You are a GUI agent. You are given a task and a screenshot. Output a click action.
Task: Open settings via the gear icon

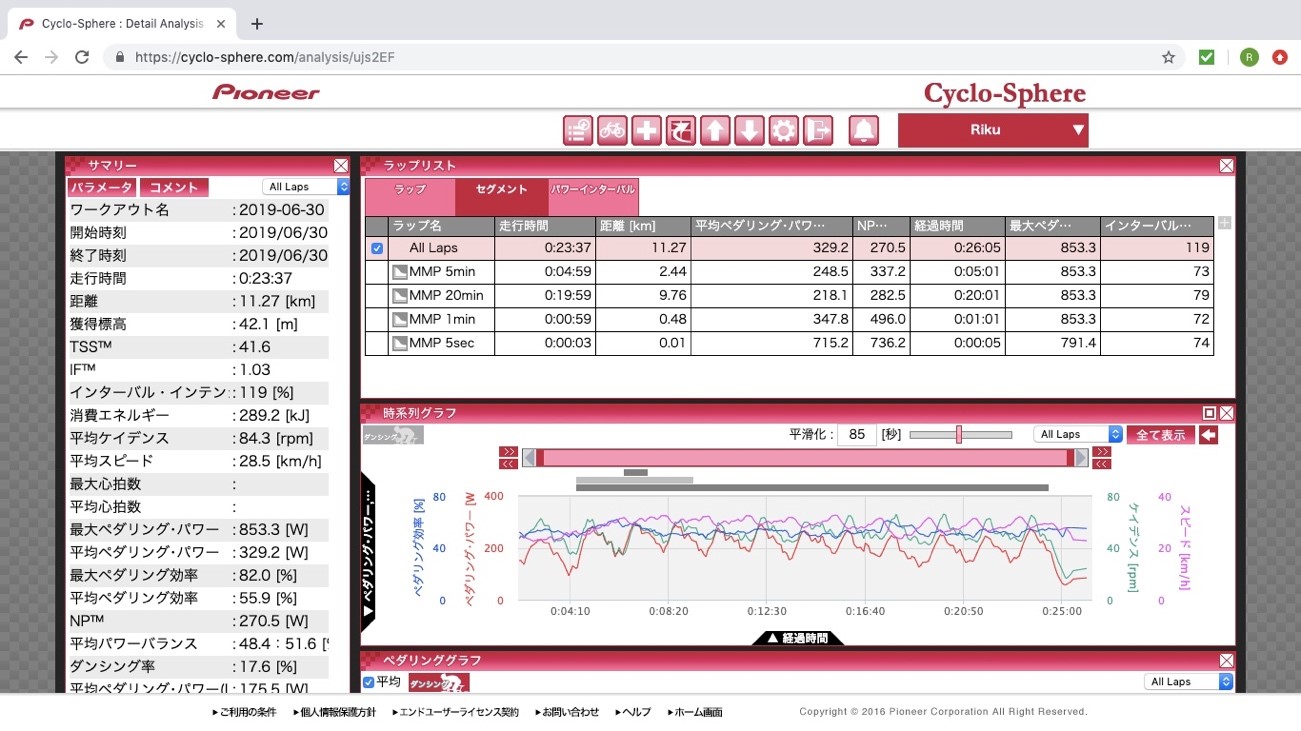783,131
